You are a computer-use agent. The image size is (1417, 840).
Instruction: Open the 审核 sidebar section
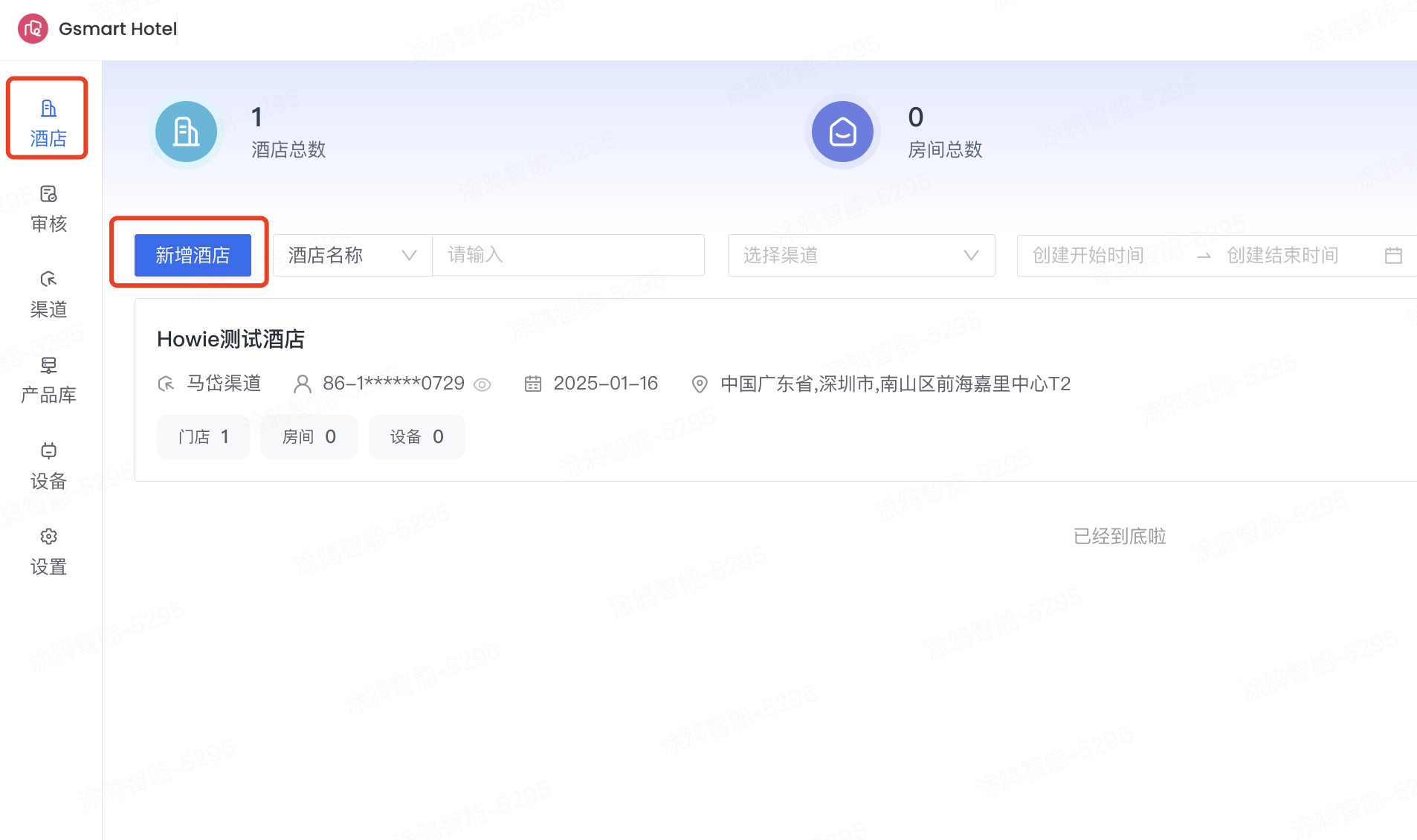point(48,209)
